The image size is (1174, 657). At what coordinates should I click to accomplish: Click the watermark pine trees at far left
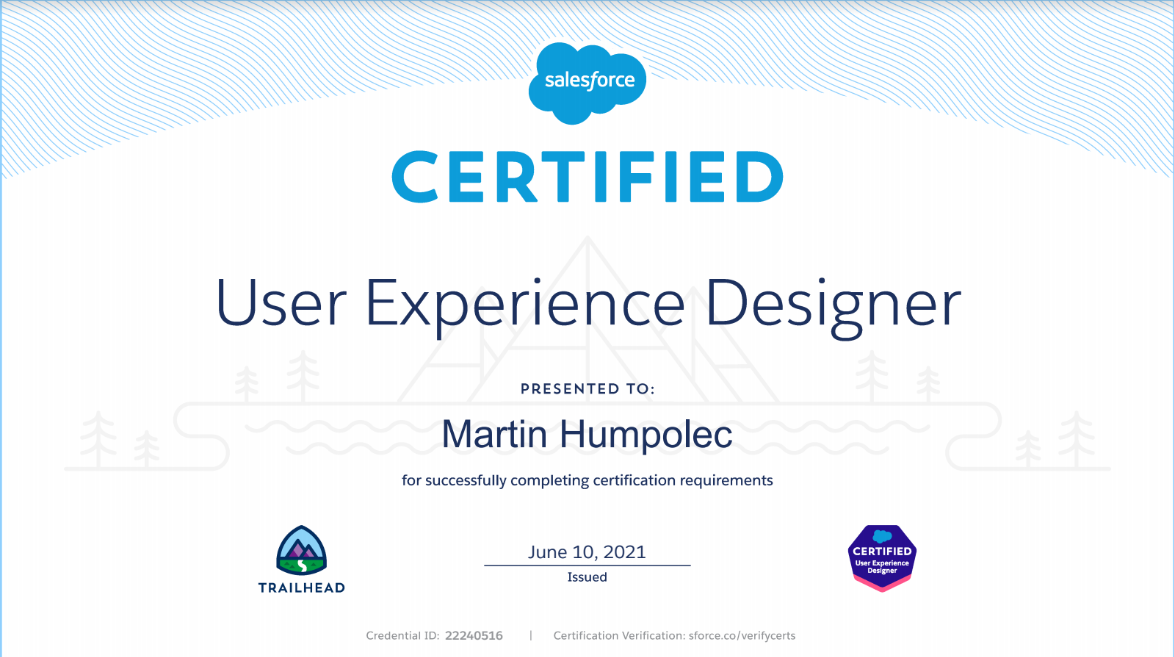pos(120,439)
